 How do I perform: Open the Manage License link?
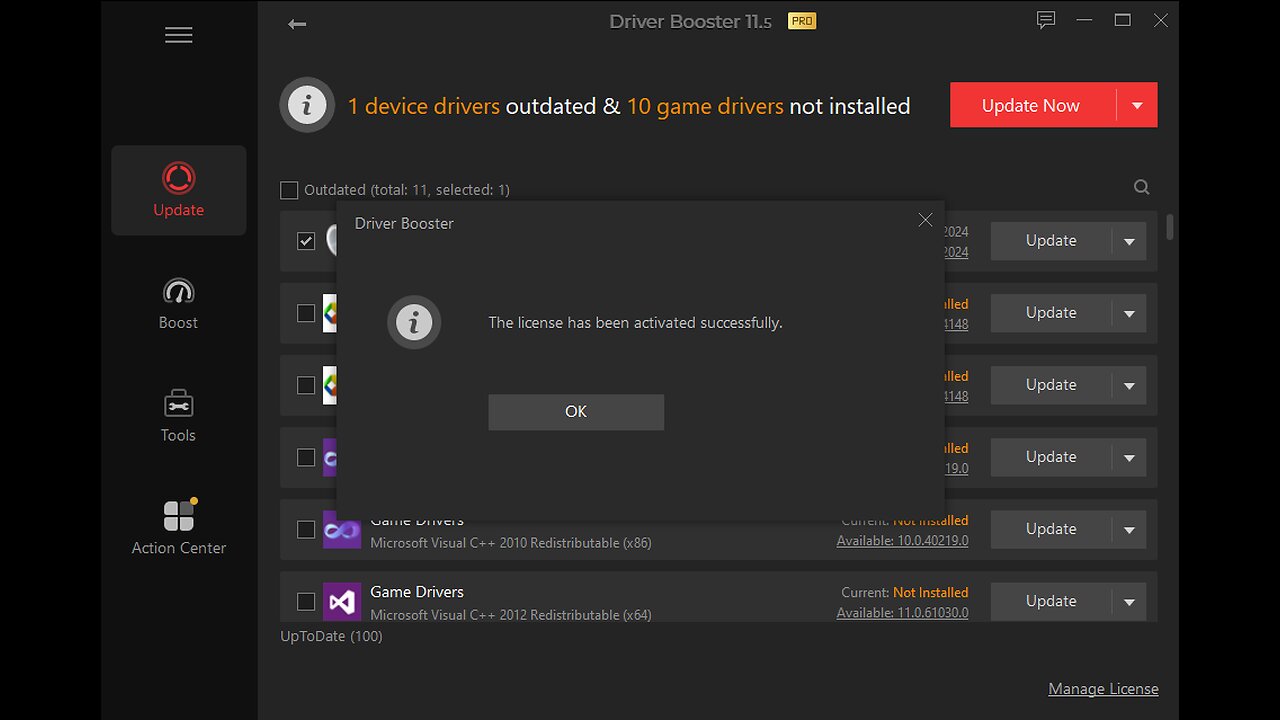(1103, 689)
